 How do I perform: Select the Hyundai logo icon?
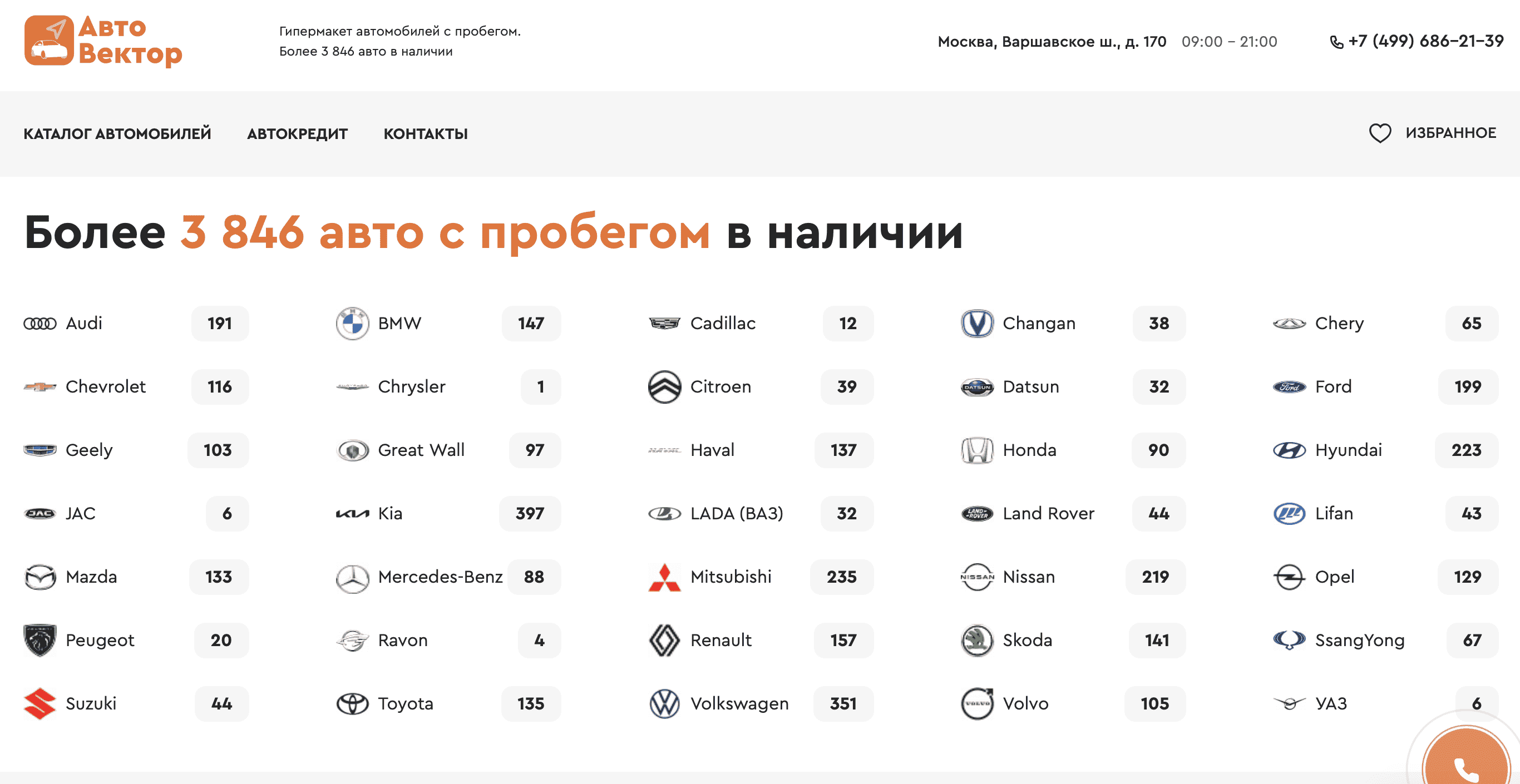point(1290,450)
